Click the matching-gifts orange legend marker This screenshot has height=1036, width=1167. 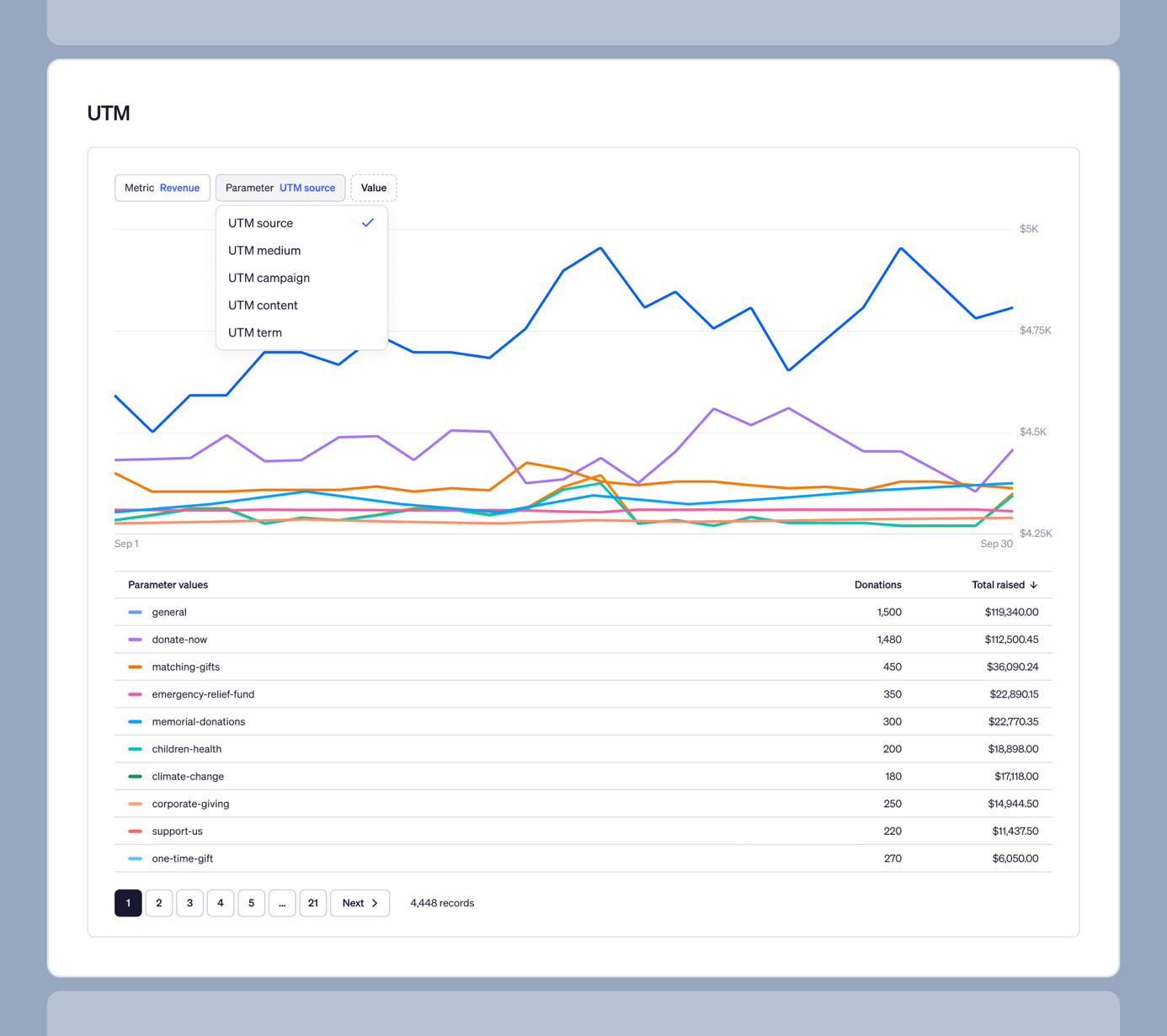(x=135, y=667)
